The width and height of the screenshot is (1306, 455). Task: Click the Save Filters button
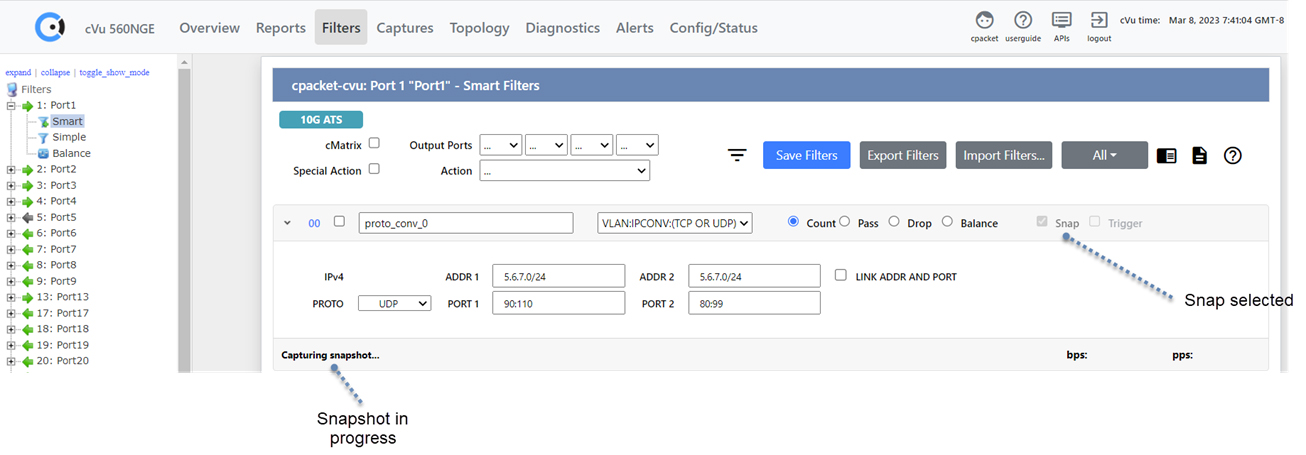[x=807, y=155]
